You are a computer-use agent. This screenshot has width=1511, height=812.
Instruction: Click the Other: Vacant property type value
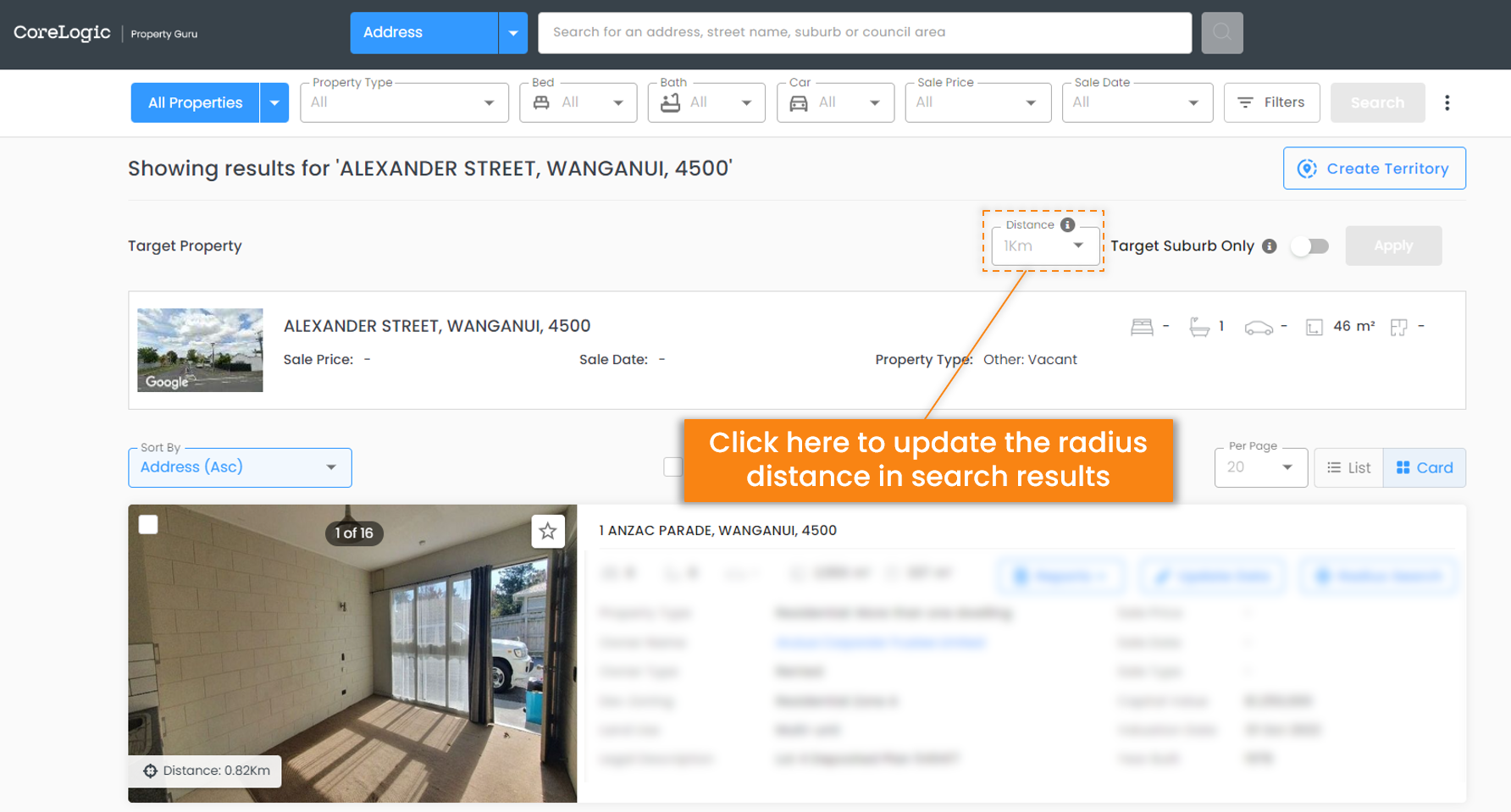tap(1030, 359)
